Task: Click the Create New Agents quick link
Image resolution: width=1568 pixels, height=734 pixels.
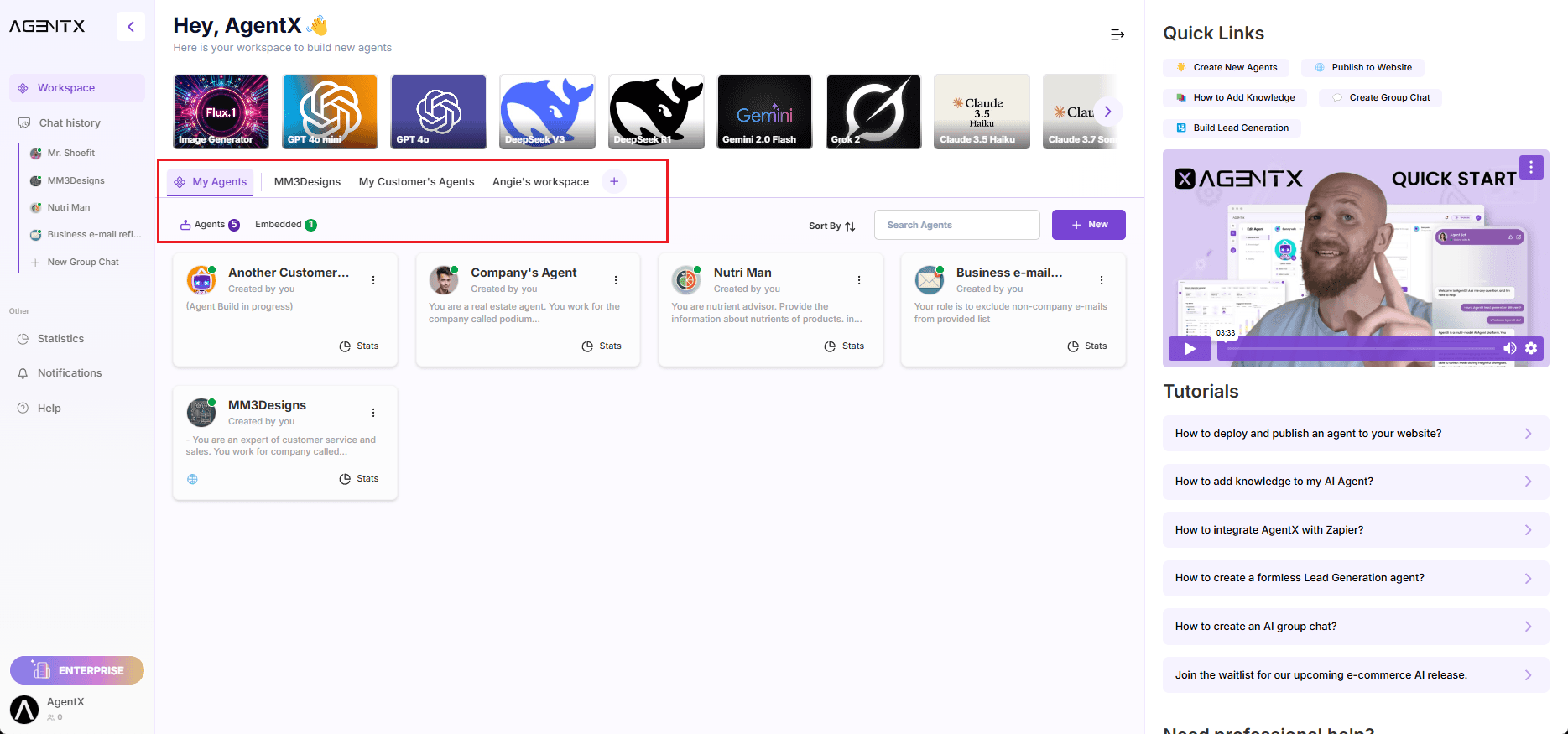Action: tap(1227, 68)
